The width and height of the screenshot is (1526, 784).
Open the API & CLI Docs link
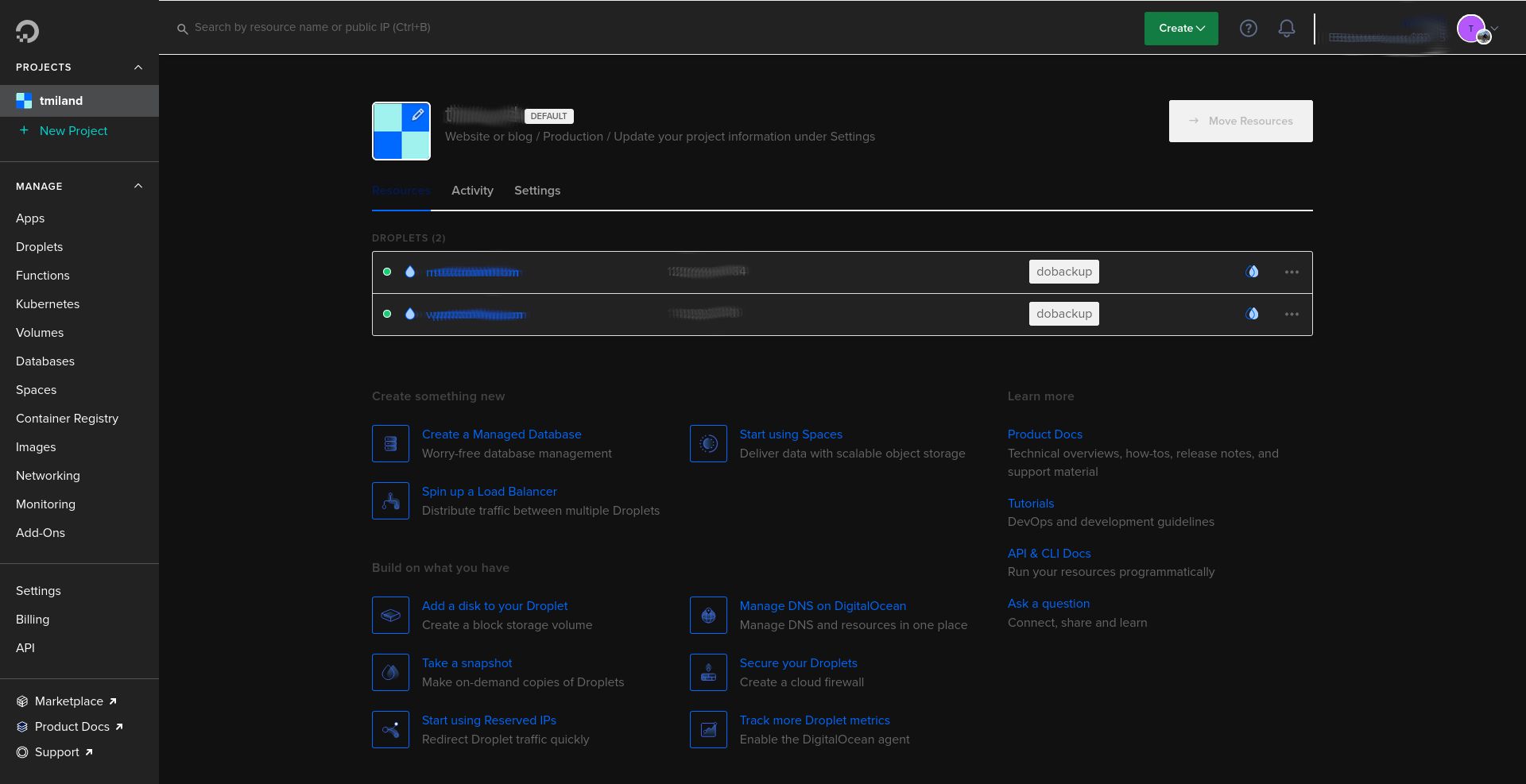coord(1049,554)
